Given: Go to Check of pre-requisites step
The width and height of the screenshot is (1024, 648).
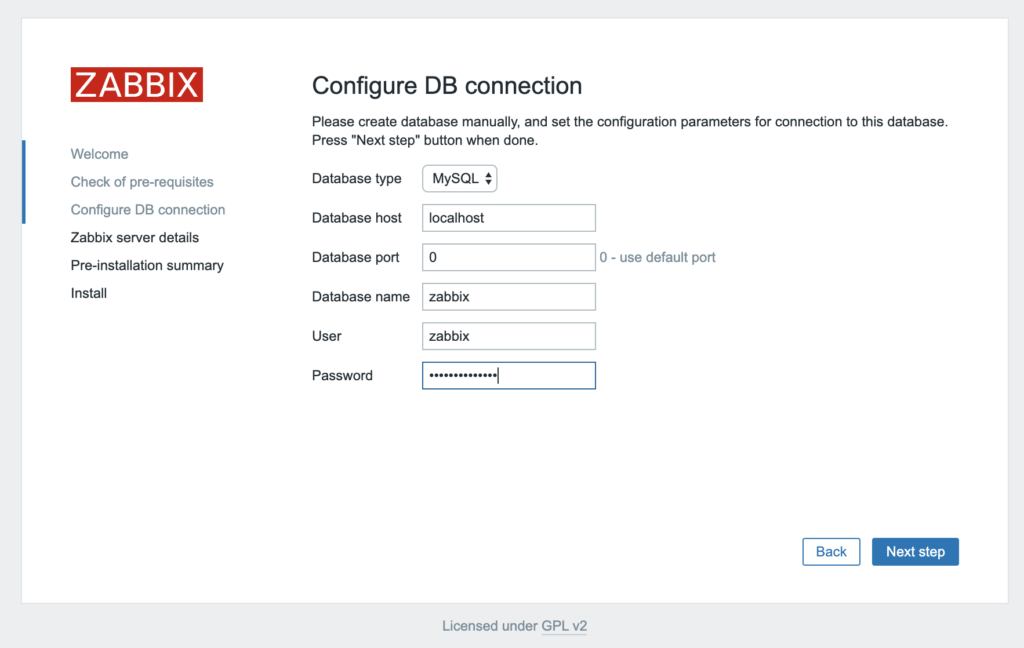Looking at the screenshot, I should click(142, 182).
